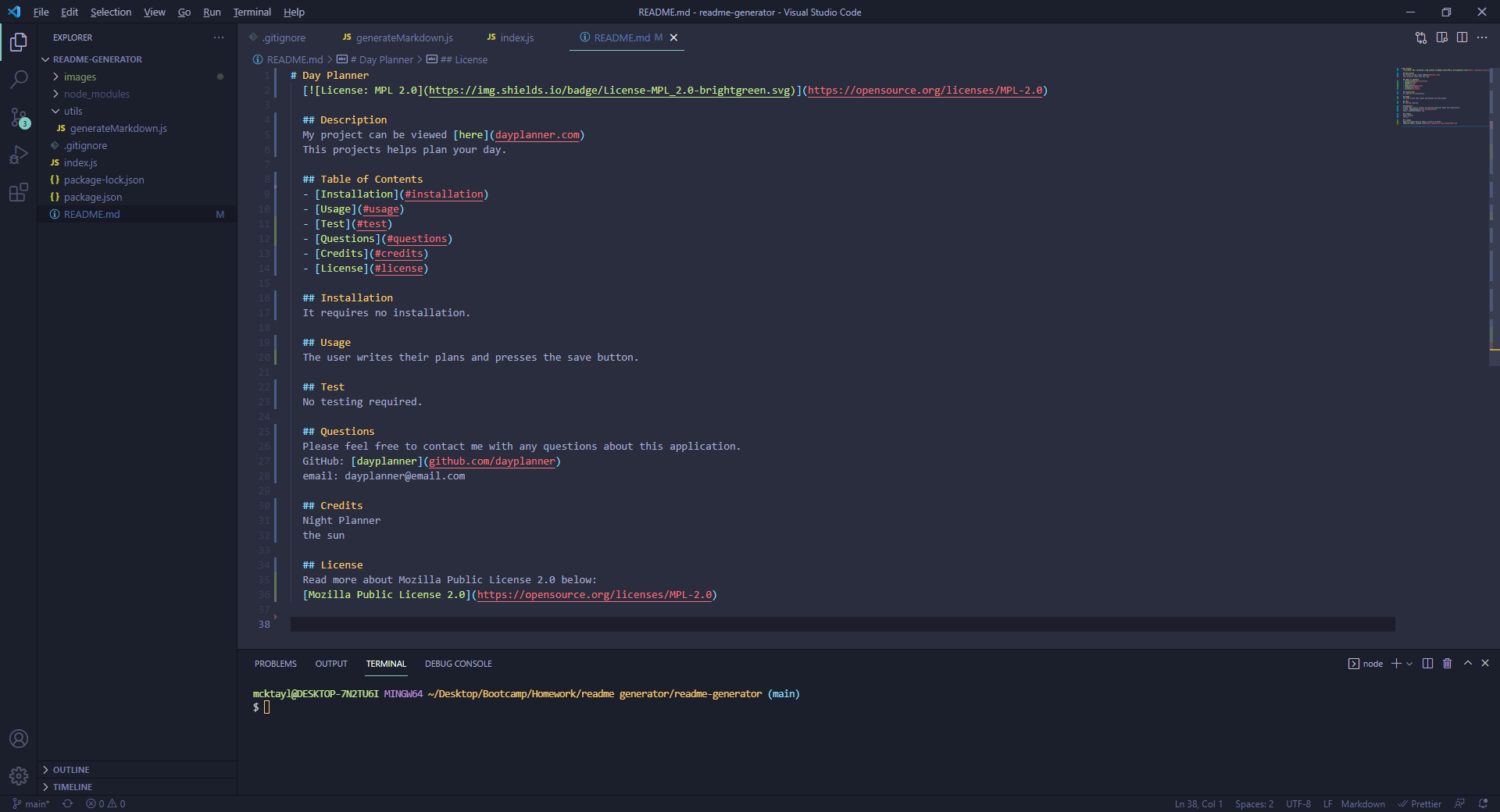Toggle split terminal layout
The image size is (1500, 812).
[1427, 663]
